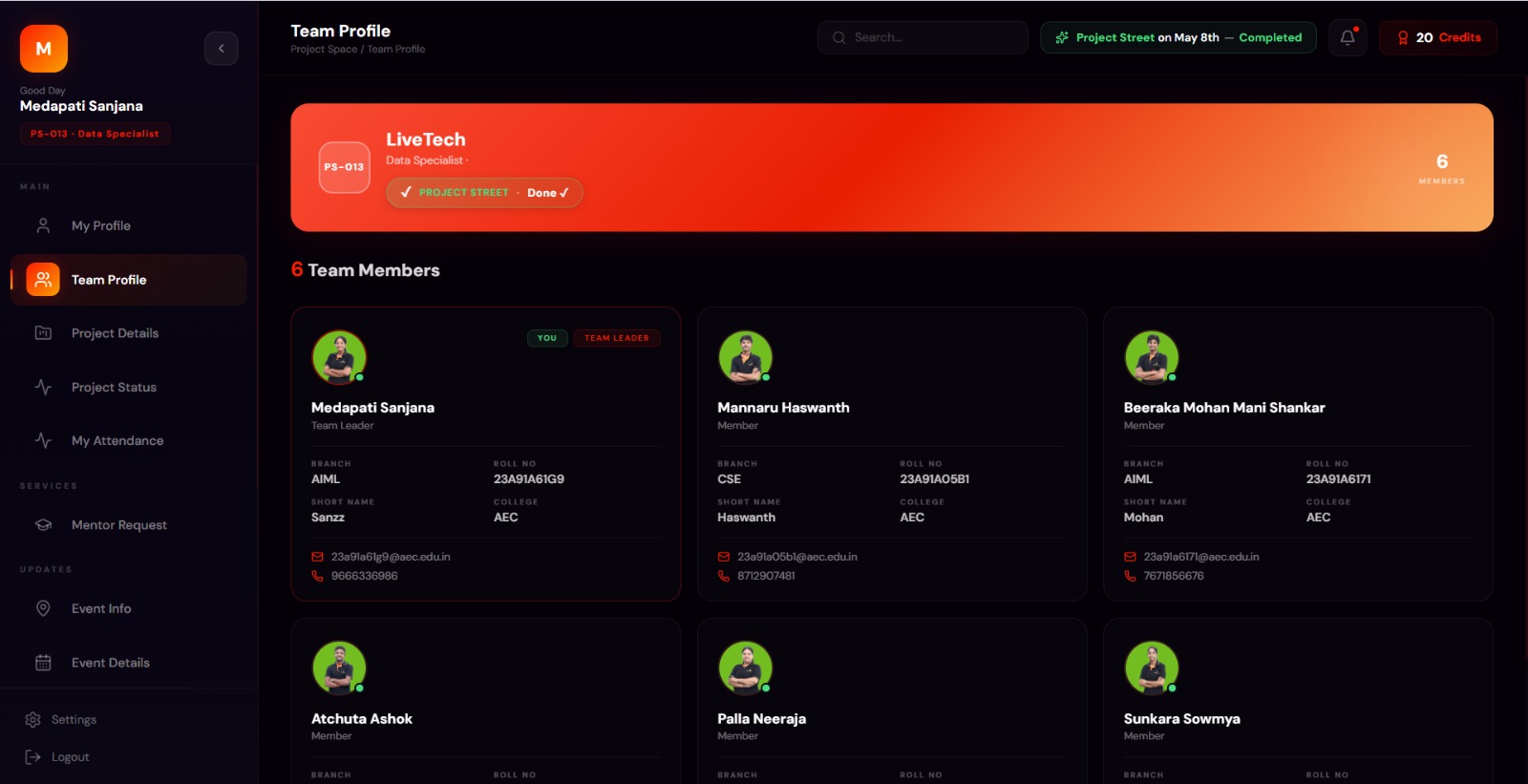1528x784 pixels.
Task: Open Mentor Request under Services
Action: [129, 524]
